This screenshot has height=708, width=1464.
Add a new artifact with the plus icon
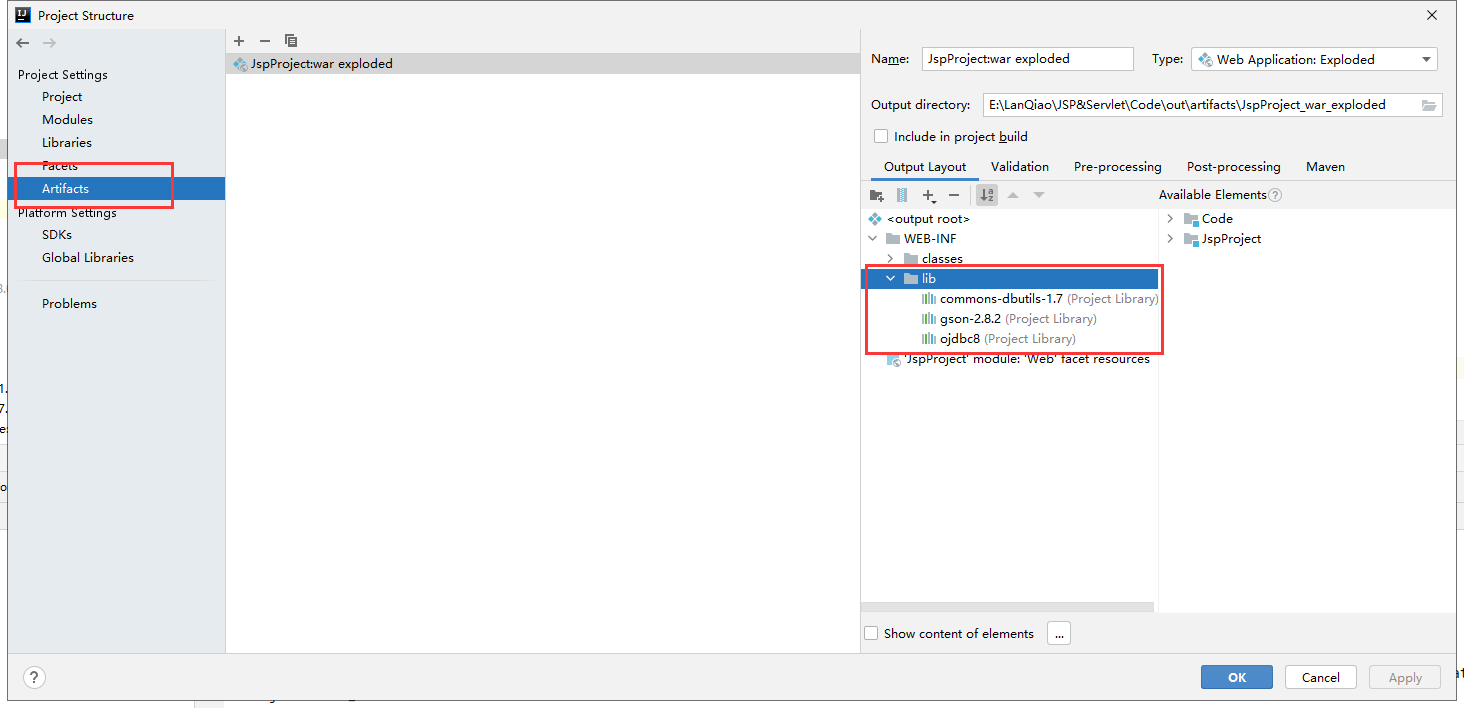239,41
